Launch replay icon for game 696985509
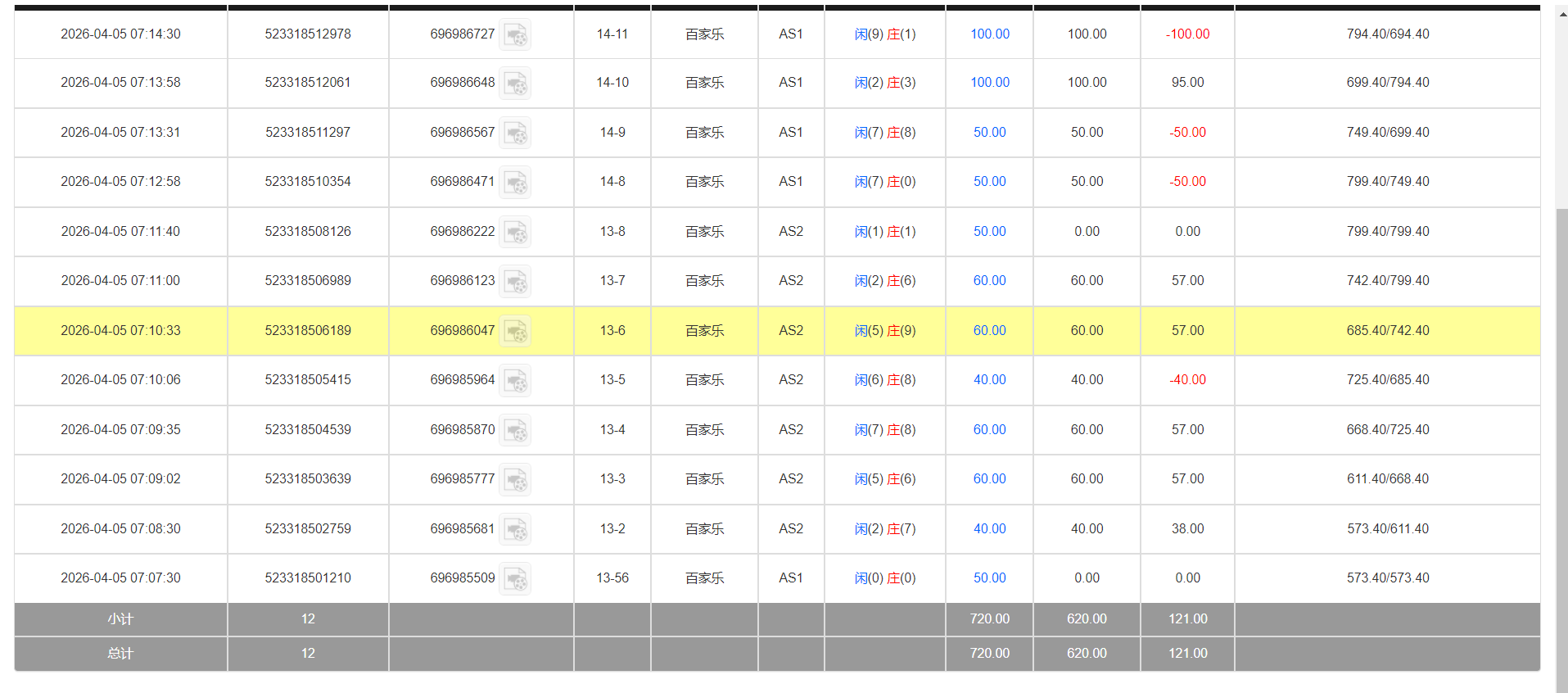The image size is (1568, 693). 516,579
